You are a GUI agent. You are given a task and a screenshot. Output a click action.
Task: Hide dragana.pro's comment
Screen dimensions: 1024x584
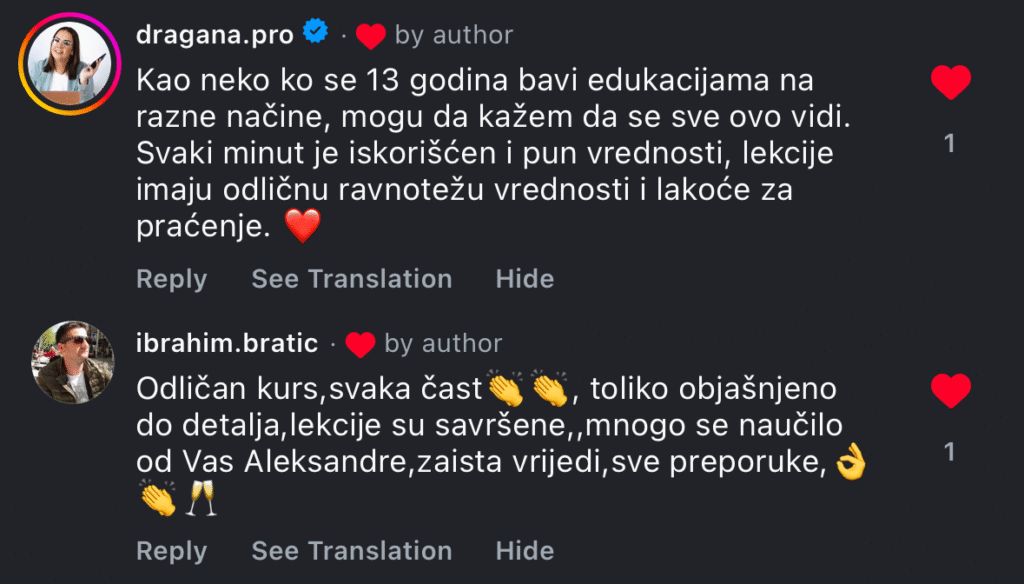tap(524, 279)
